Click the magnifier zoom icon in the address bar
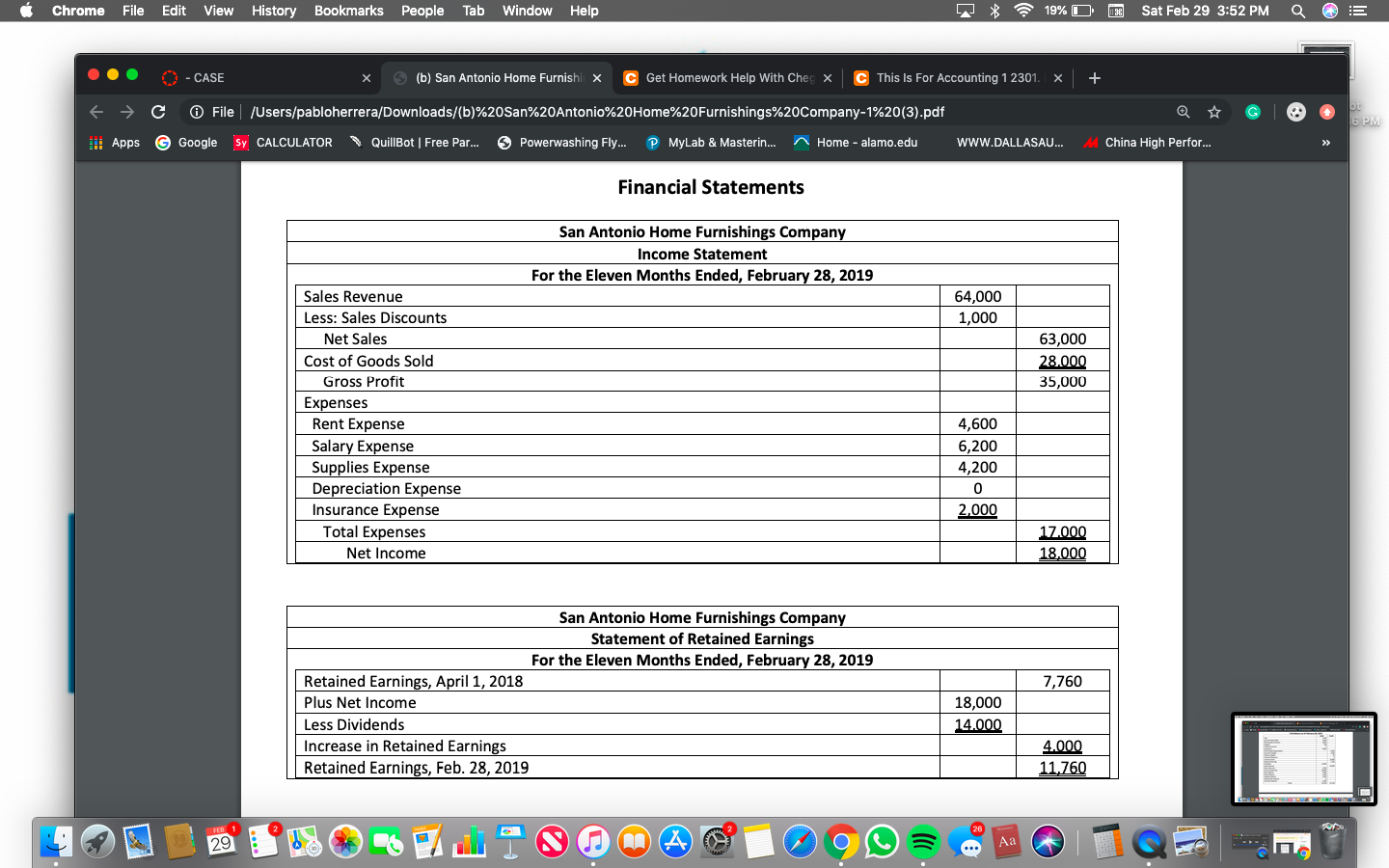Viewport: 1389px width, 868px height. 1183,111
